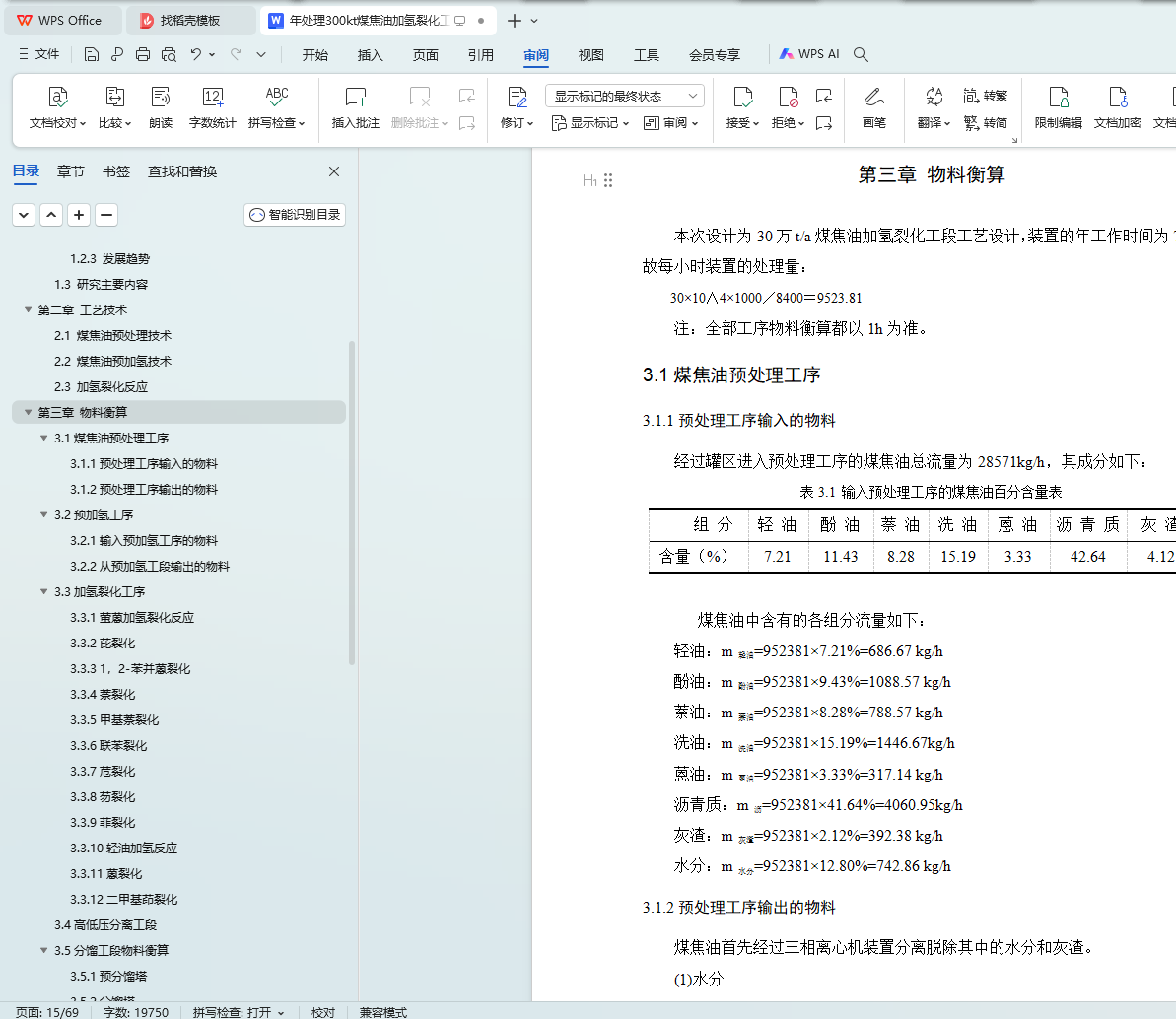Image resolution: width=1176 pixels, height=1019 pixels.
Task: Collapse the 第二章 工艺技术 node
Action: point(28,309)
